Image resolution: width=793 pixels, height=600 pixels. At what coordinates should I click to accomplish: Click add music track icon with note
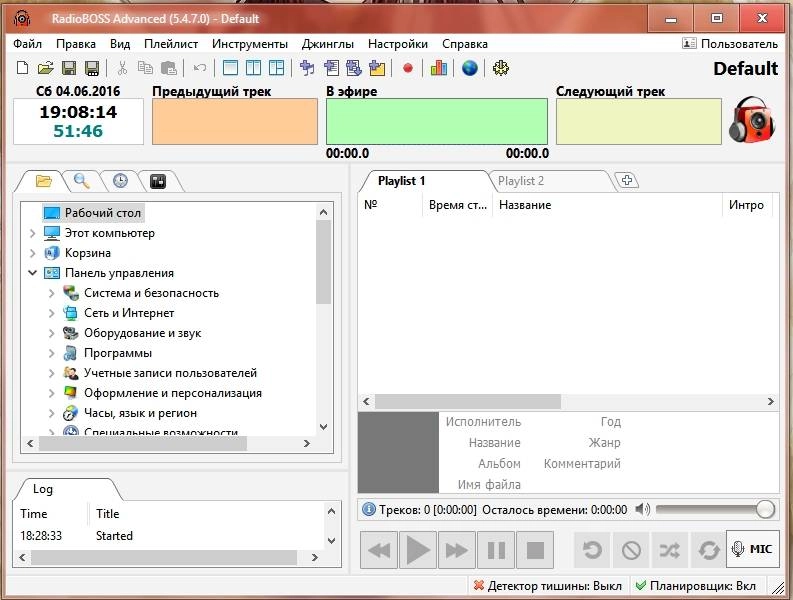307,68
